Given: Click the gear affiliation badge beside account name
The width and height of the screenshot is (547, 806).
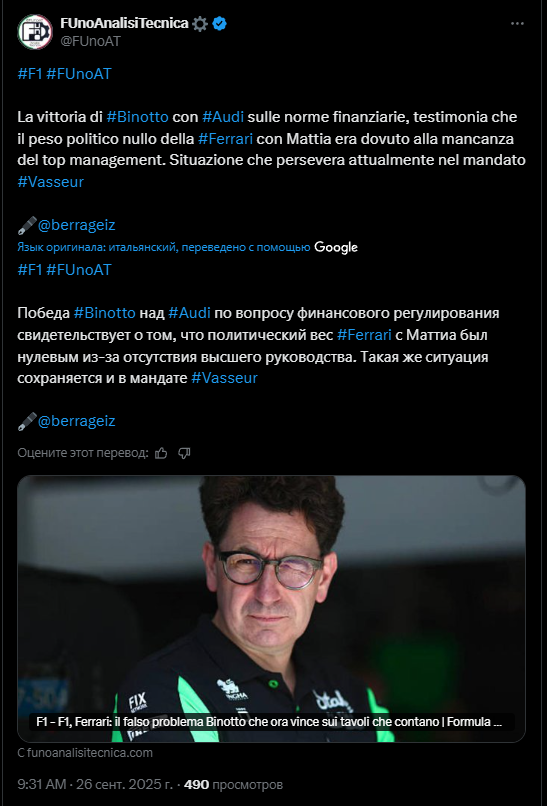Looking at the screenshot, I should point(200,24).
